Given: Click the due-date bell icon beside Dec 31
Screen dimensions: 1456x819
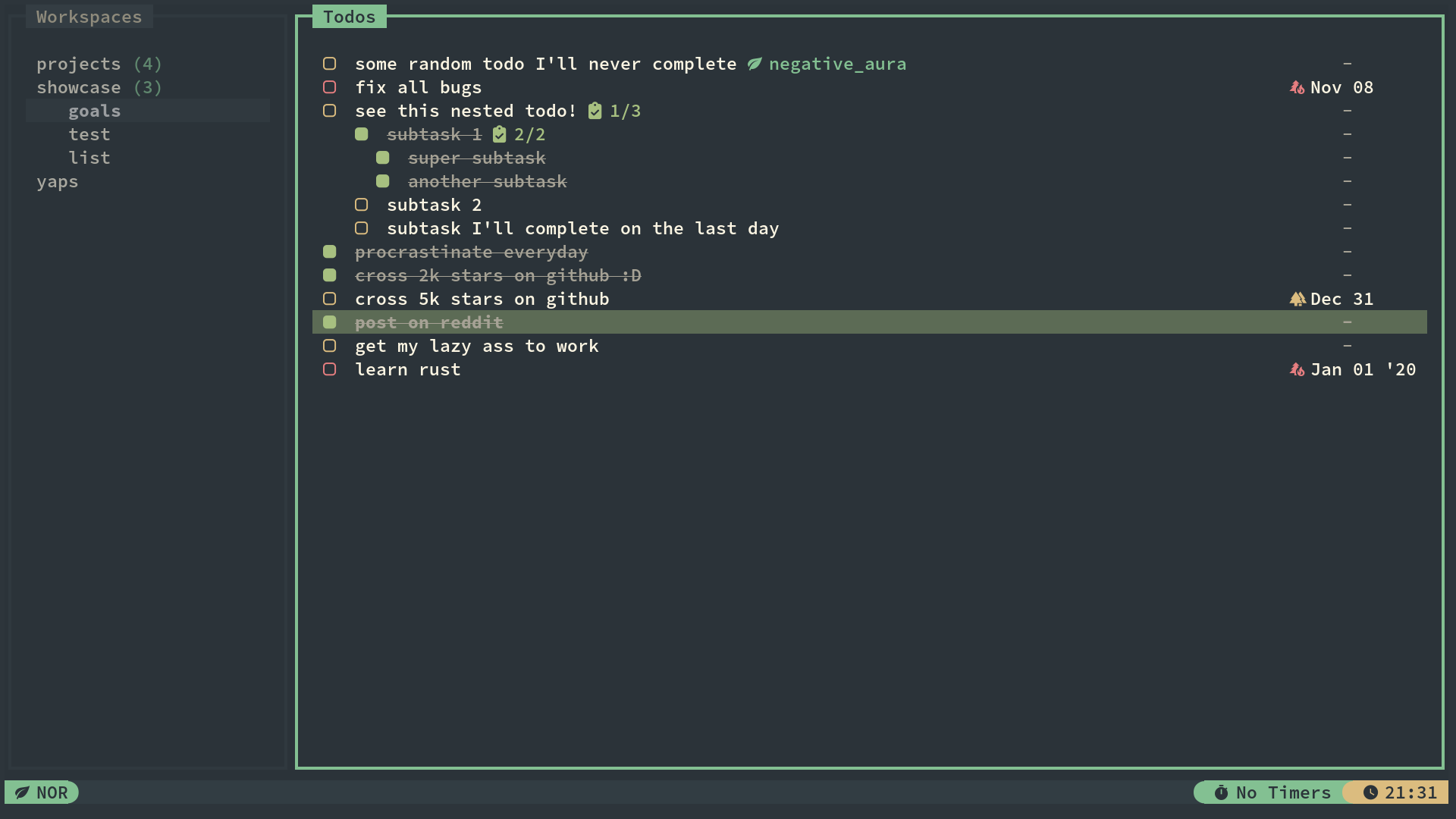Looking at the screenshot, I should (1297, 299).
